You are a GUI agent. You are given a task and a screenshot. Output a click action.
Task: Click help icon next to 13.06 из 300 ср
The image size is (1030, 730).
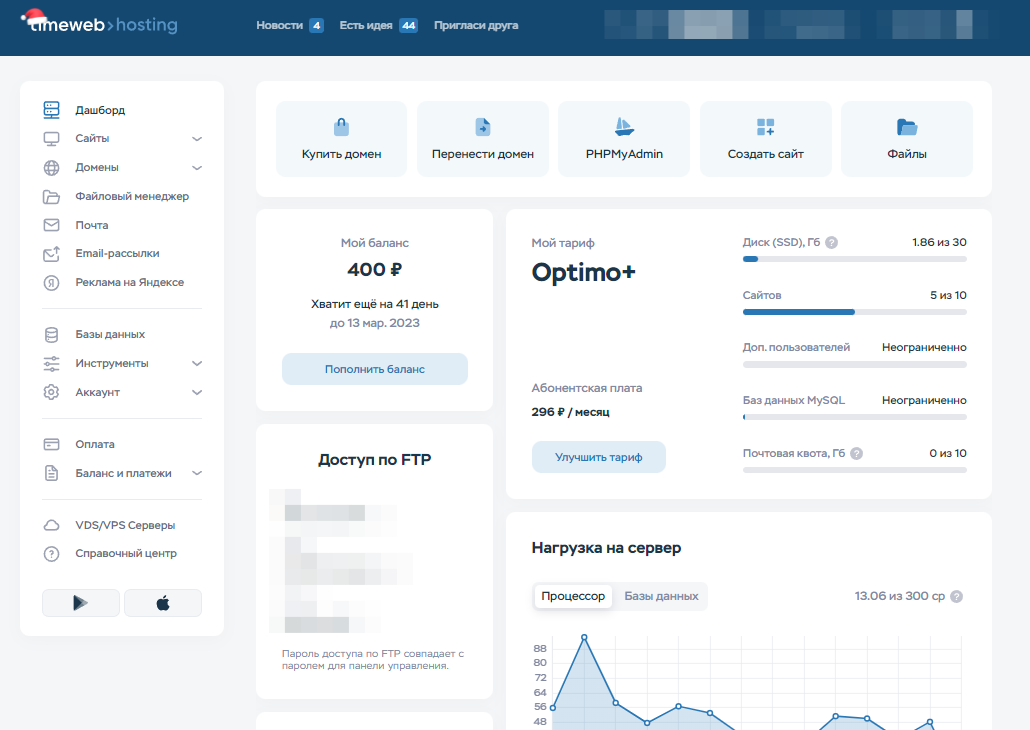956,597
